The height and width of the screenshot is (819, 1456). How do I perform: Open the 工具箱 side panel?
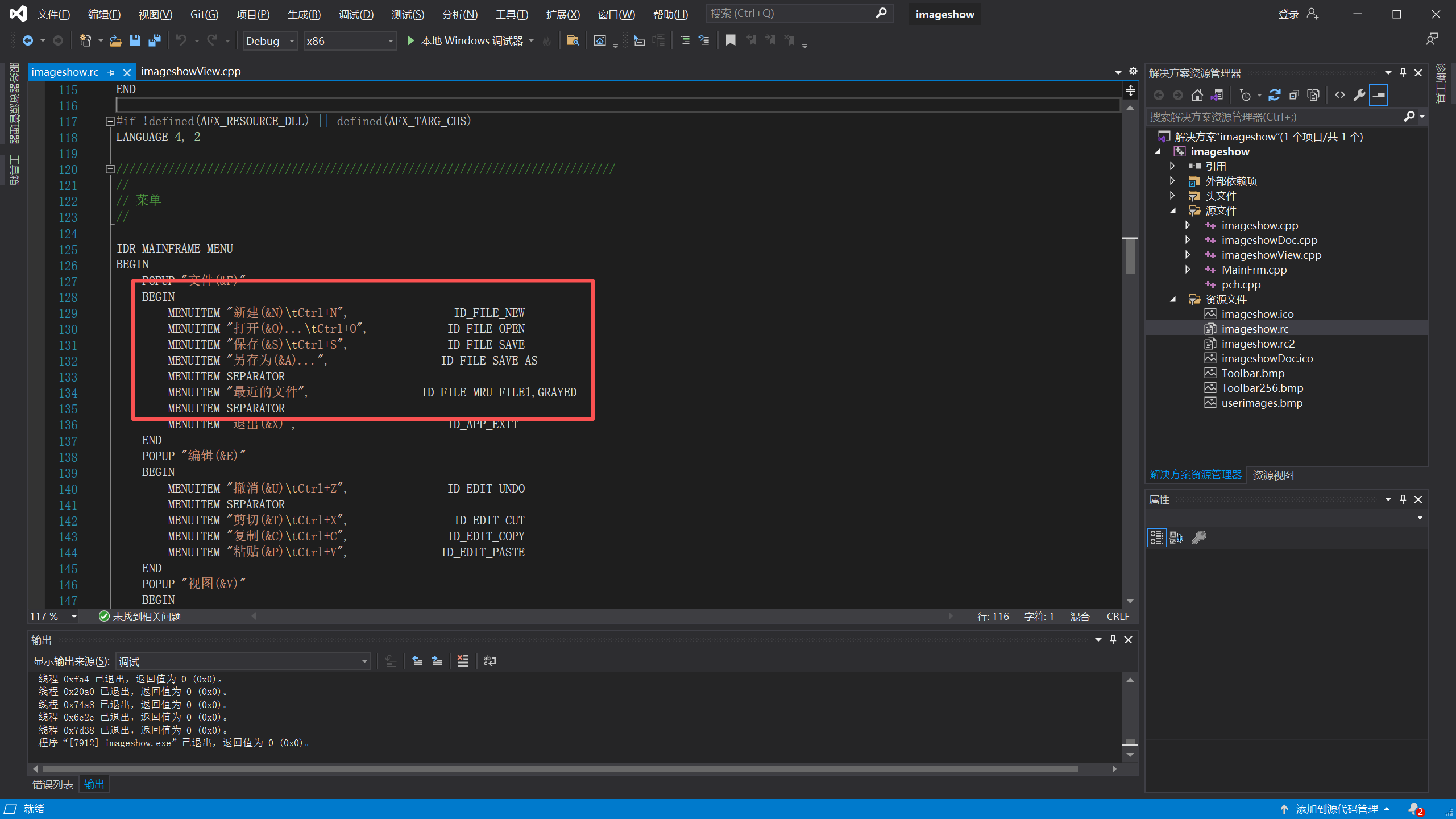coord(14,170)
